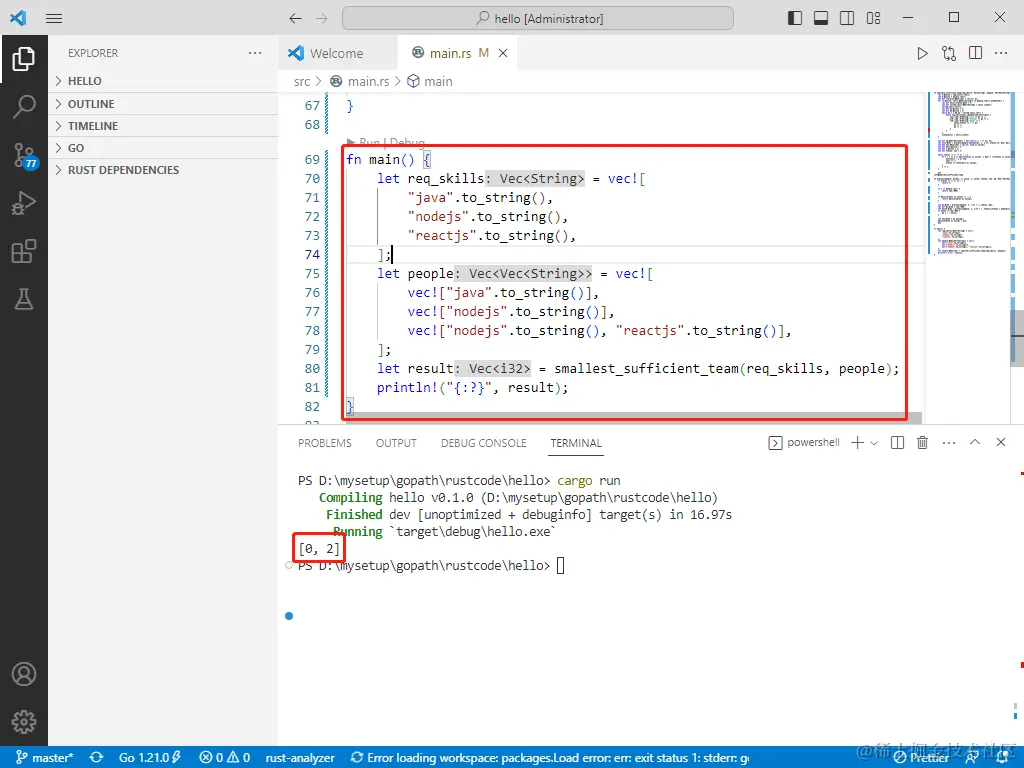Place the cursor on line number 75

(x=312, y=274)
